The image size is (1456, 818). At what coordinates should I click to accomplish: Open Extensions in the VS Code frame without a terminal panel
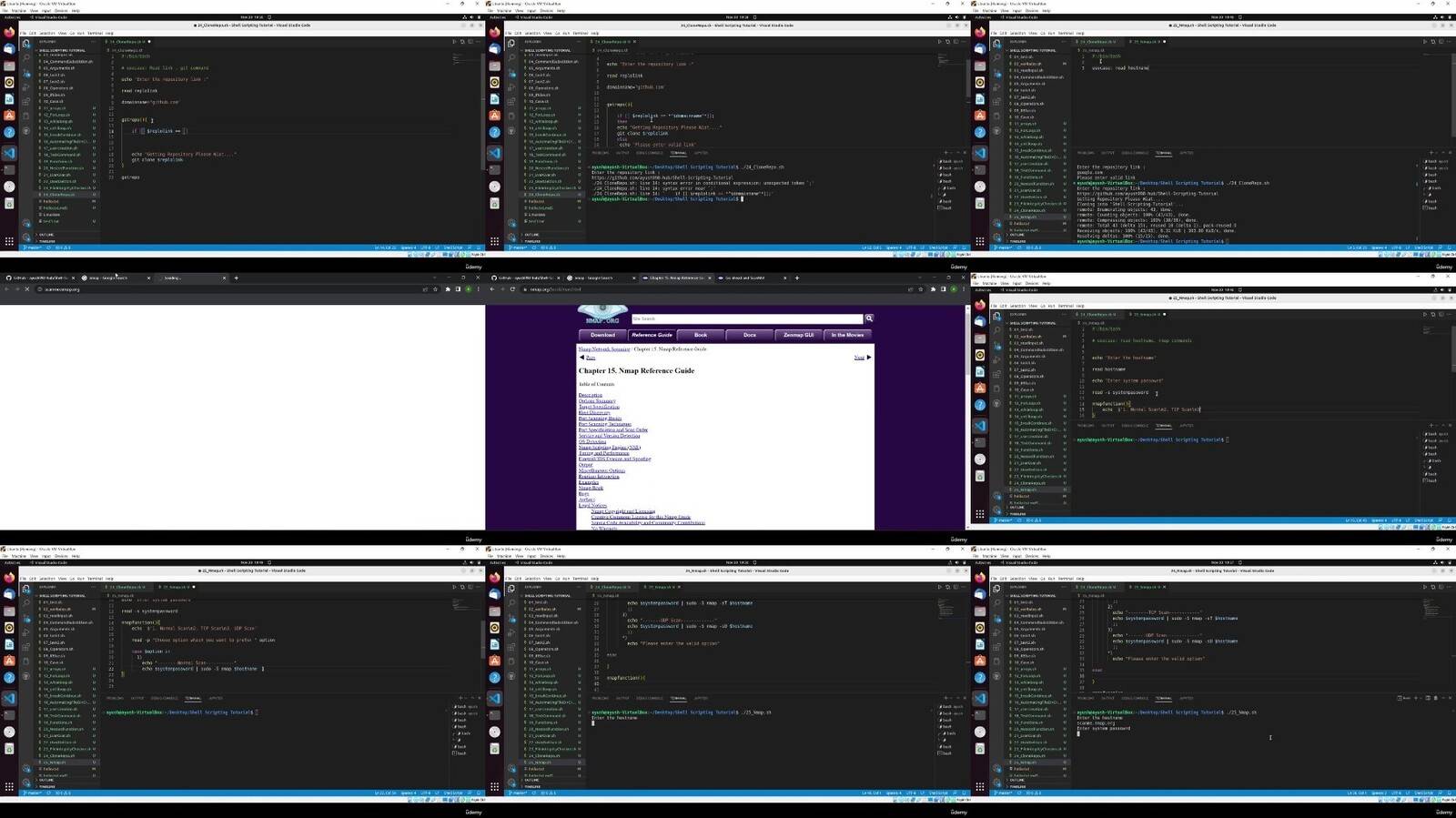(x=26, y=104)
